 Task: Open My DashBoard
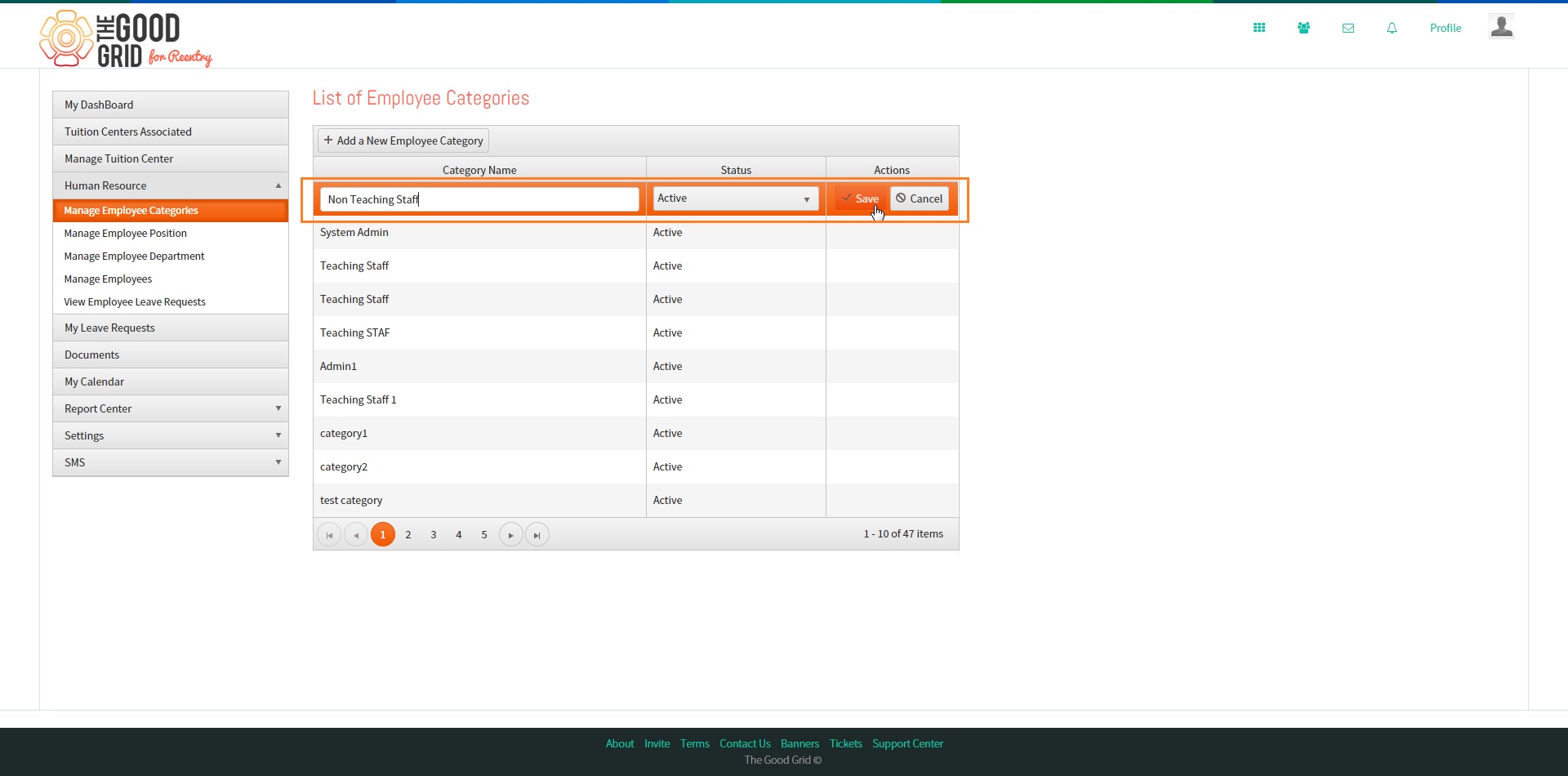tap(171, 105)
